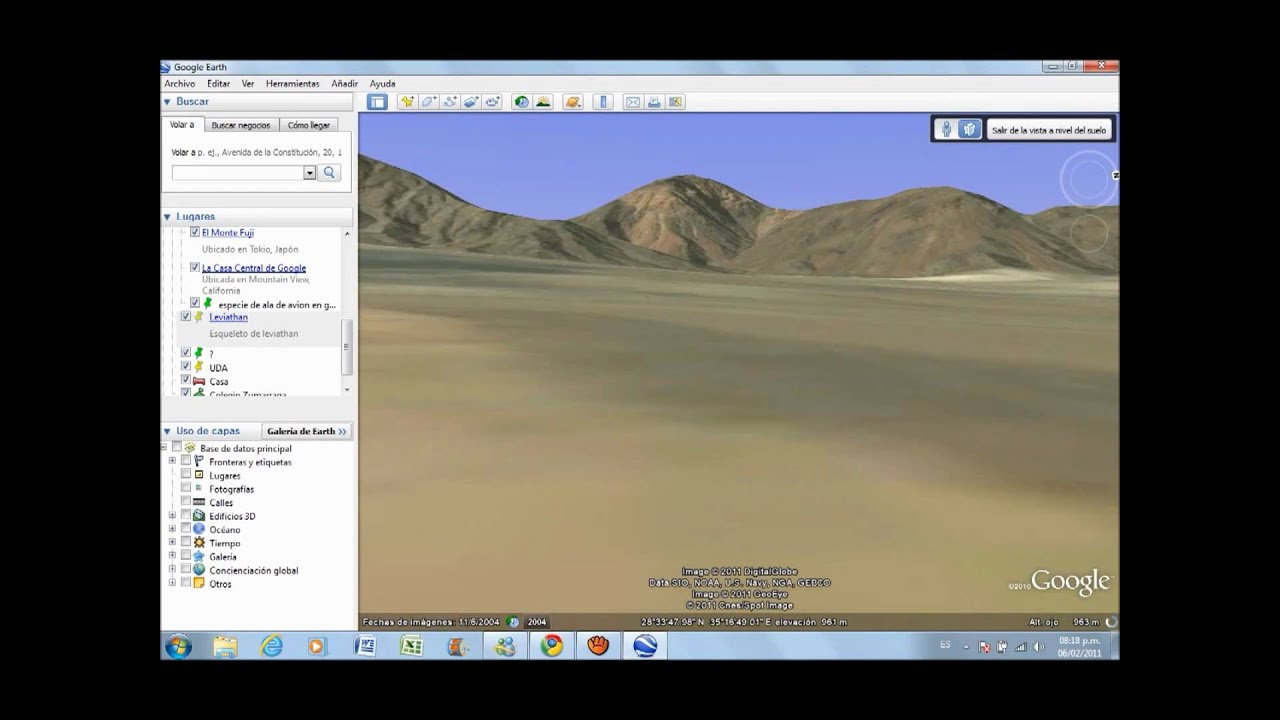Image resolution: width=1280 pixels, height=720 pixels.
Task: Email the view with the envelope icon
Action: click(632, 102)
